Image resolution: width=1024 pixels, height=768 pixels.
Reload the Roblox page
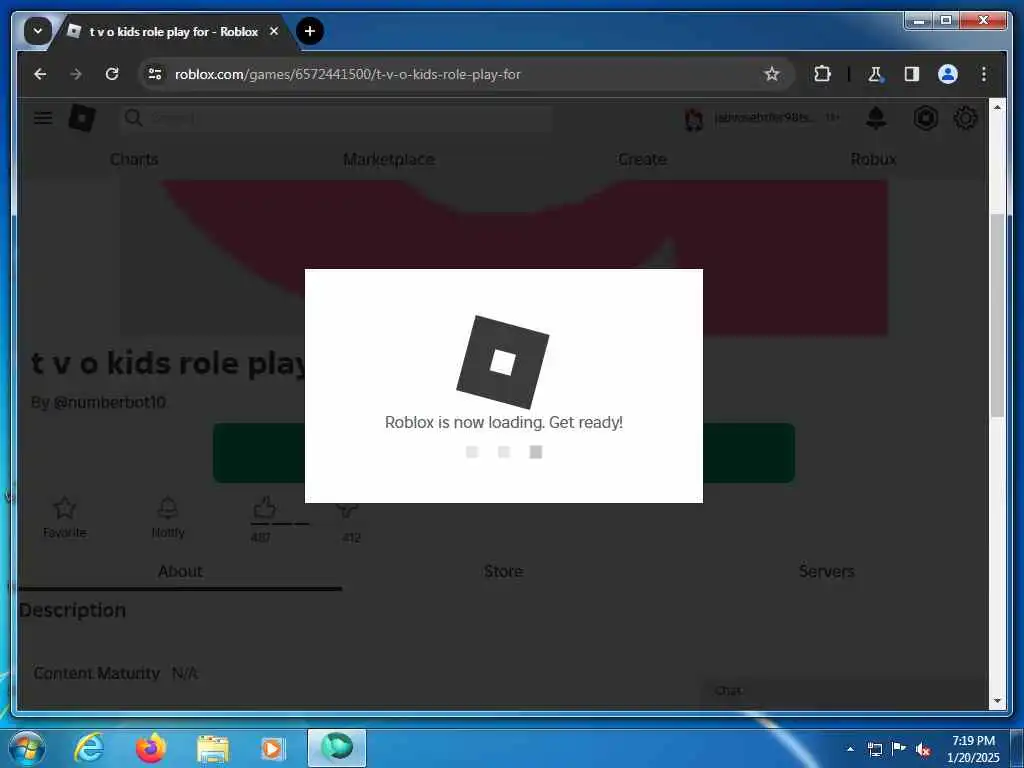(x=112, y=74)
